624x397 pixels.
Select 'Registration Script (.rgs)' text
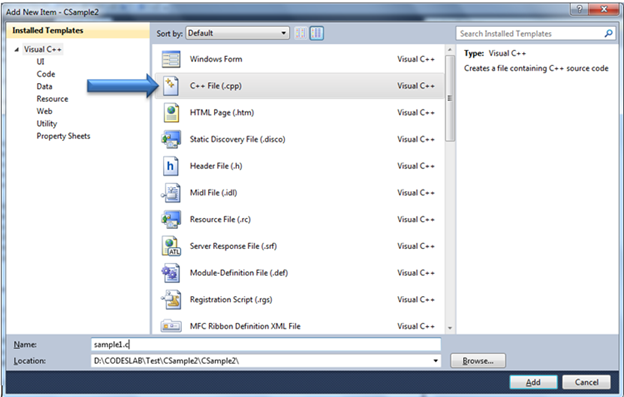(x=231, y=299)
